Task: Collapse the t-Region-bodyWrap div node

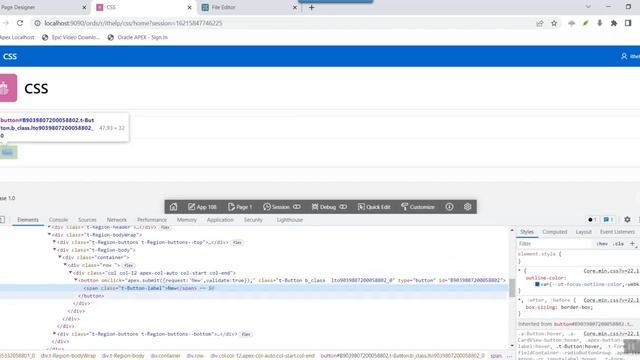Action: tap(49, 235)
